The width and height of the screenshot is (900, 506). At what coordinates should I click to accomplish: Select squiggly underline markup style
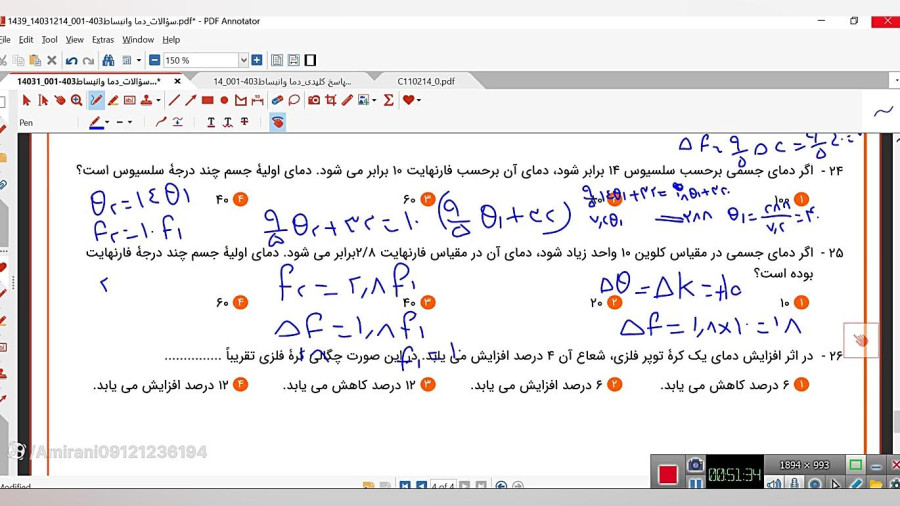228,122
